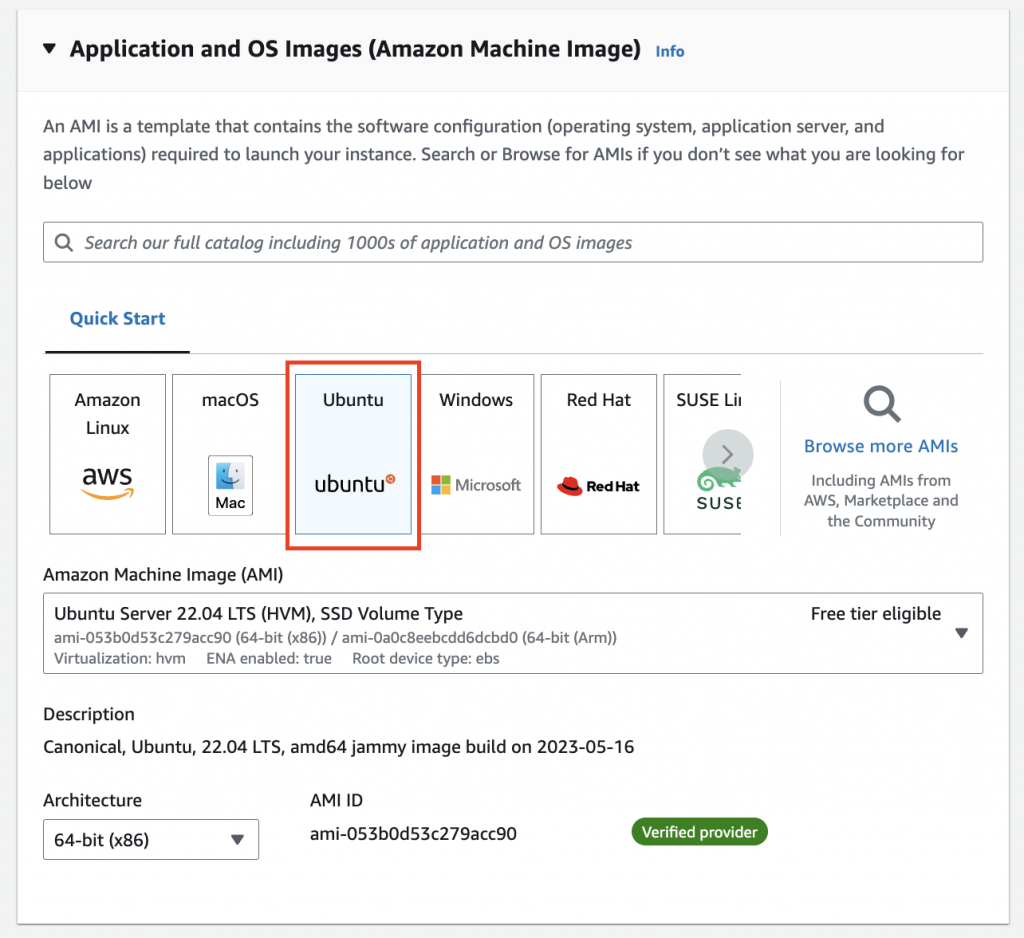Click the Mac Finder logo icon
The height and width of the screenshot is (938, 1024).
click(x=230, y=485)
